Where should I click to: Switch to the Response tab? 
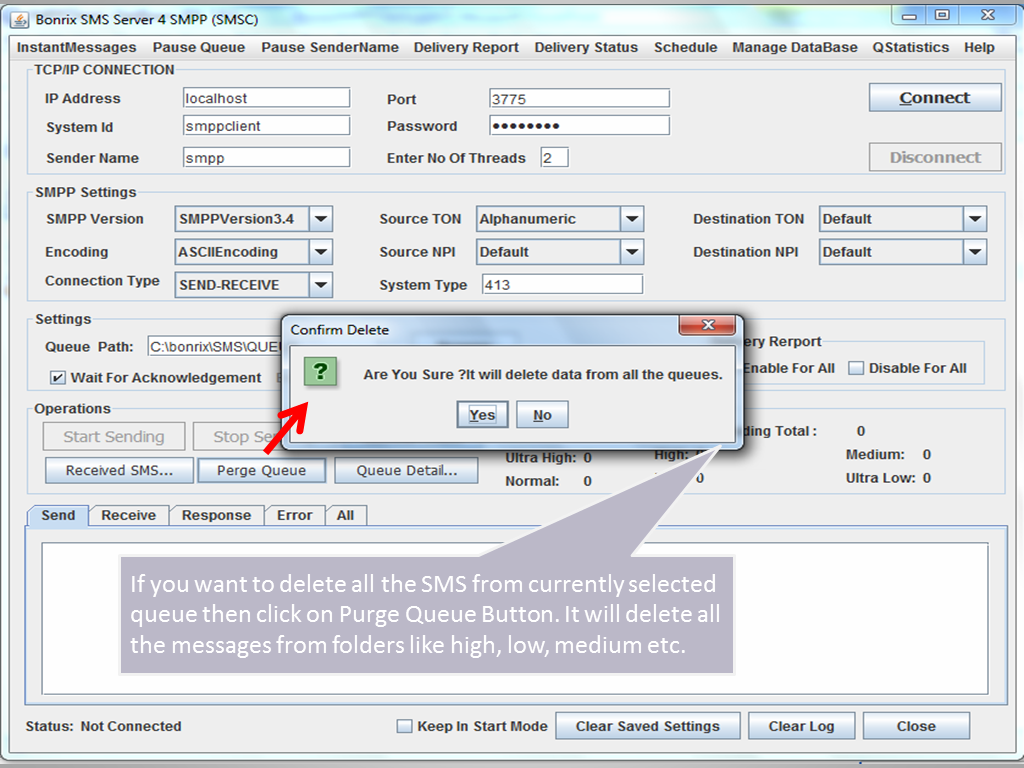coord(216,515)
